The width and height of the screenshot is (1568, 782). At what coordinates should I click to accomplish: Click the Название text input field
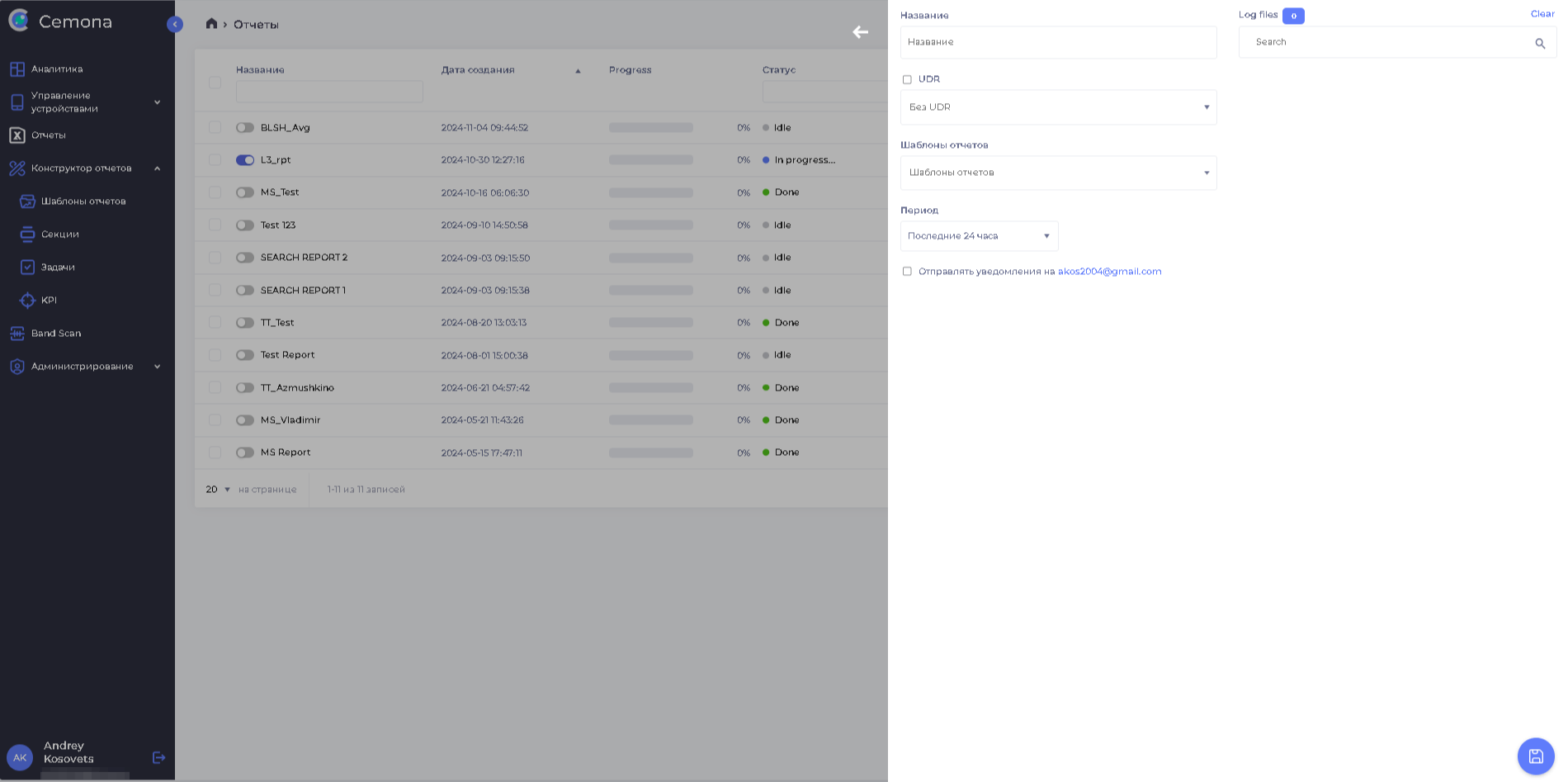click(1058, 42)
